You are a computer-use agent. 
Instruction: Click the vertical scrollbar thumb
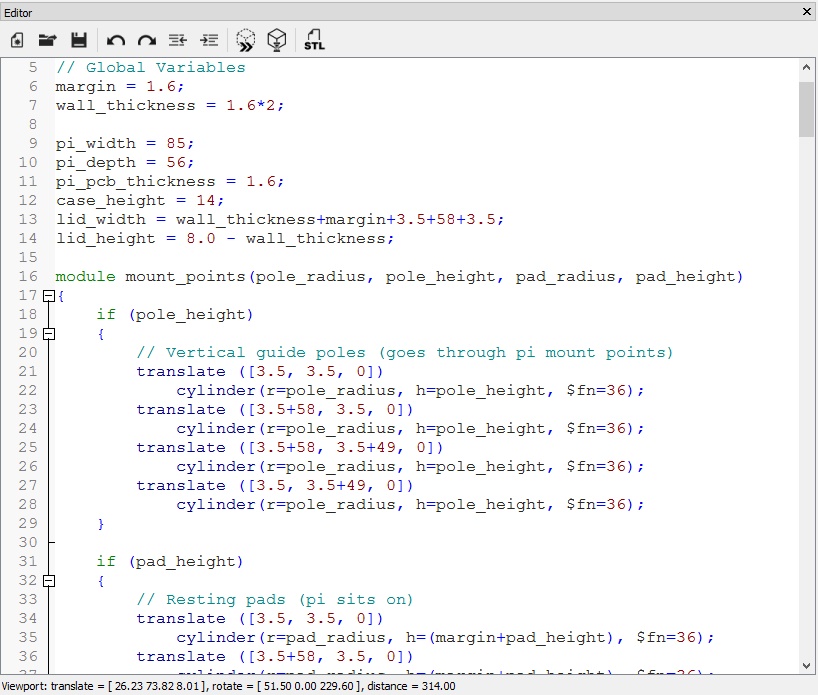point(806,108)
